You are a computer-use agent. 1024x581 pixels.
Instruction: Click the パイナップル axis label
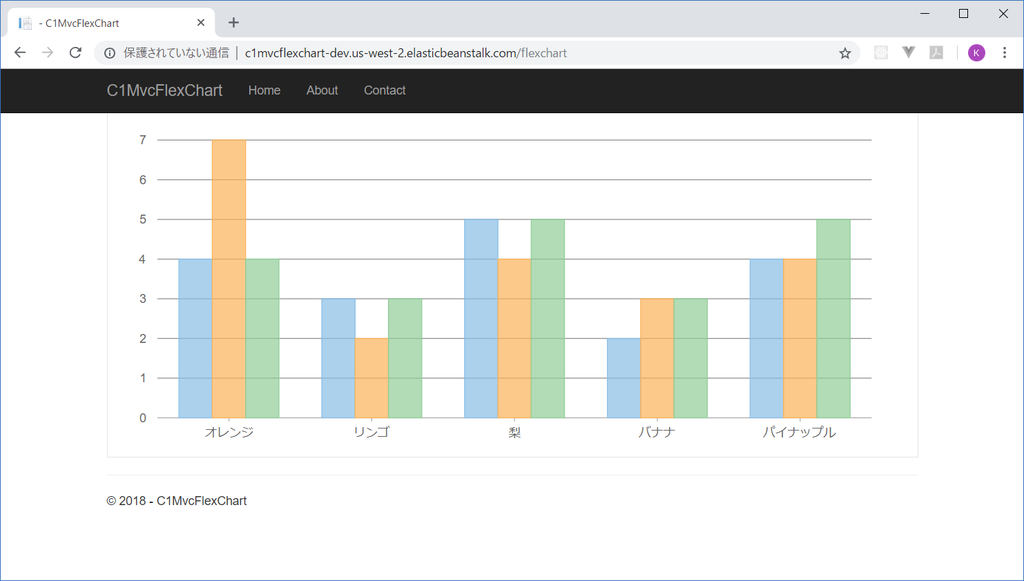799,432
